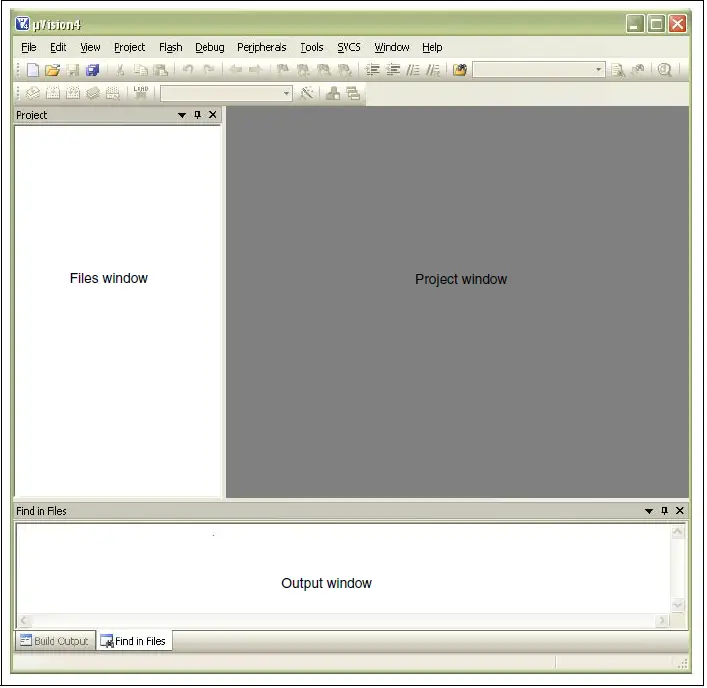The width and height of the screenshot is (707, 688).
Task: Click the output window scroll-right arrow
Action: [x=663, y=622]
